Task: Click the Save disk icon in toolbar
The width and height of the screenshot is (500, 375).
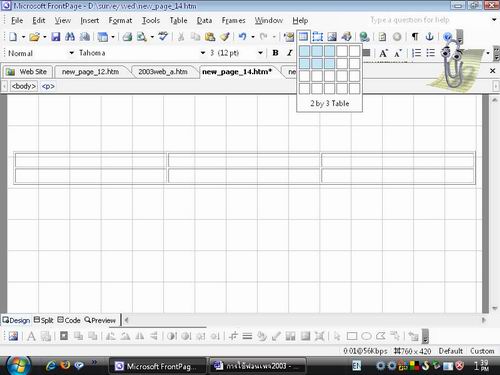Action: click(56, 37)
